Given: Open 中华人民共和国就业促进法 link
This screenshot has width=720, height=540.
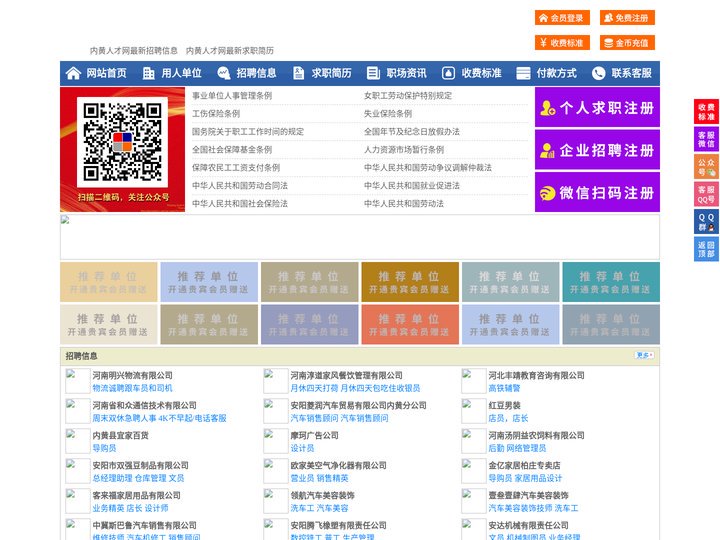Looking at the screenshot, I should click(412, 185).
